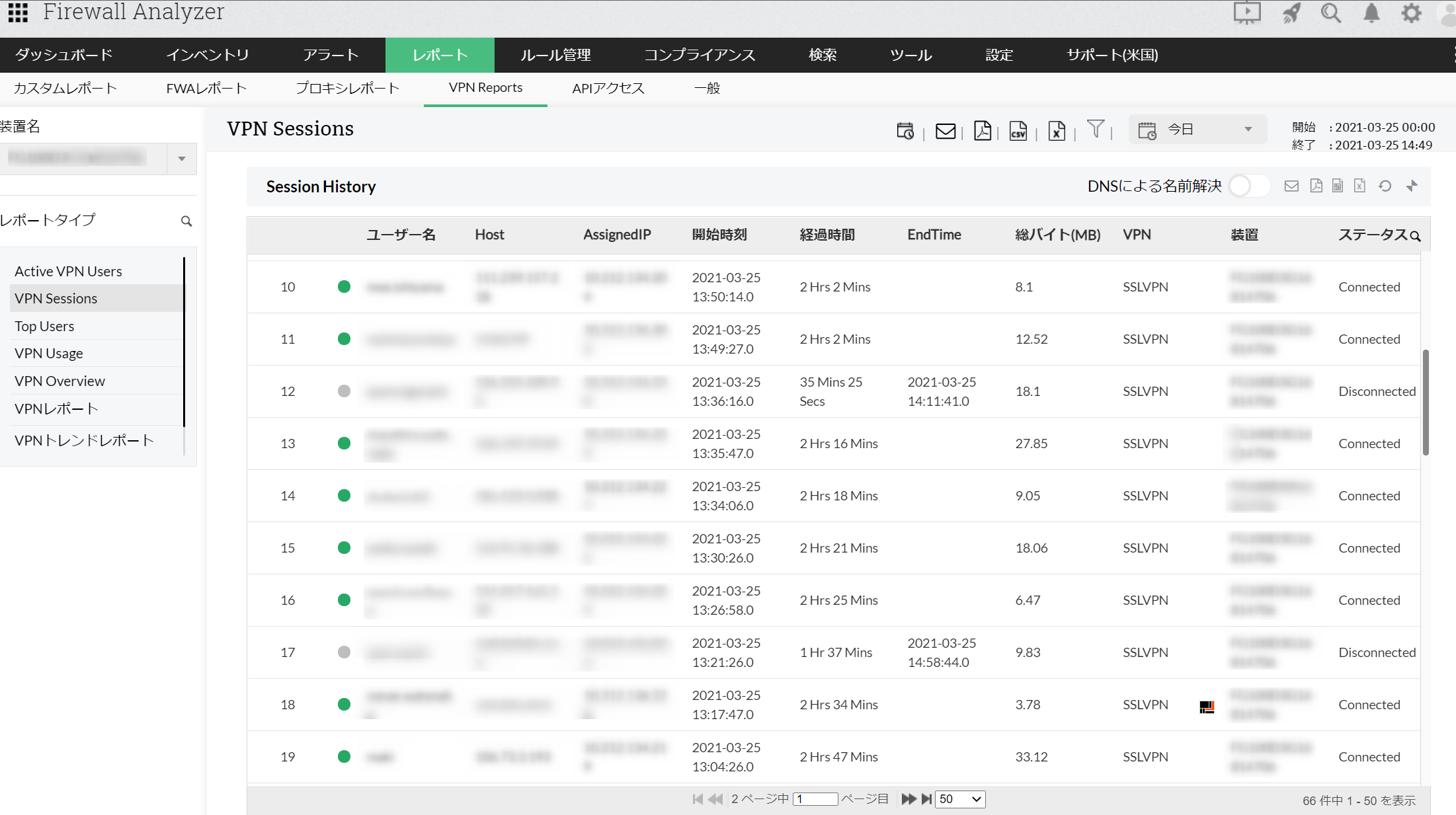
Task: Open the VPN Overview report
Action: pyautogui.click(x=60, y=381)
